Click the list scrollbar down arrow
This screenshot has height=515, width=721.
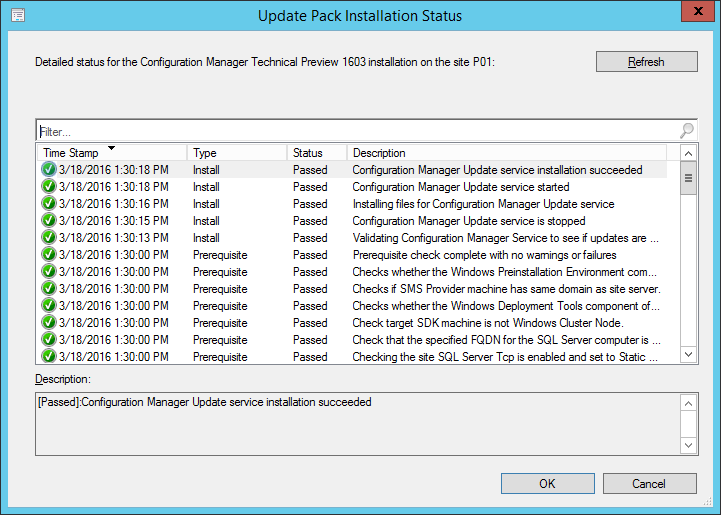pos(688,354)
